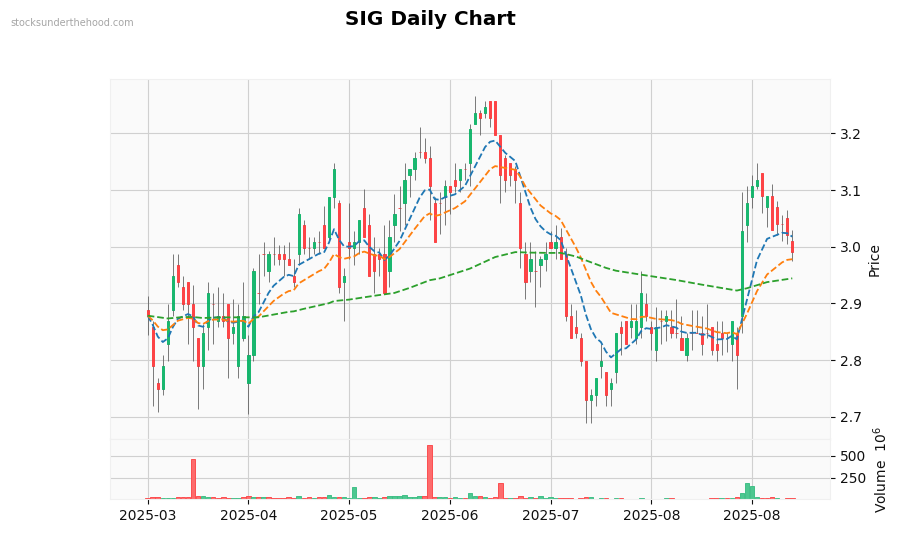Select the 3.2 price axis label
900x533 pixels.
(x=850, y=134)
